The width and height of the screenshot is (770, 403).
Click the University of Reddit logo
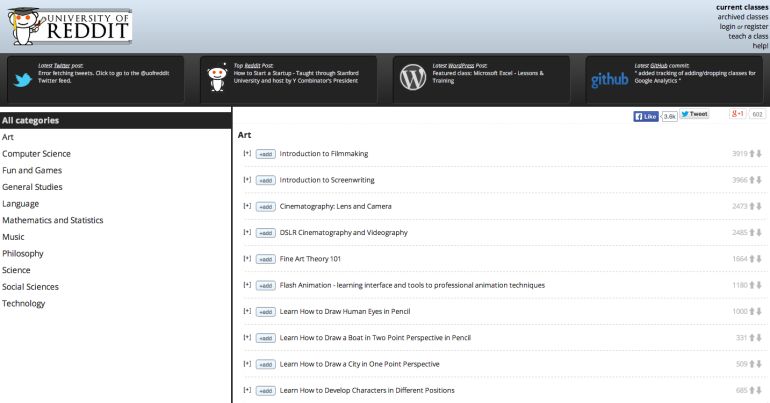[68, 25]
